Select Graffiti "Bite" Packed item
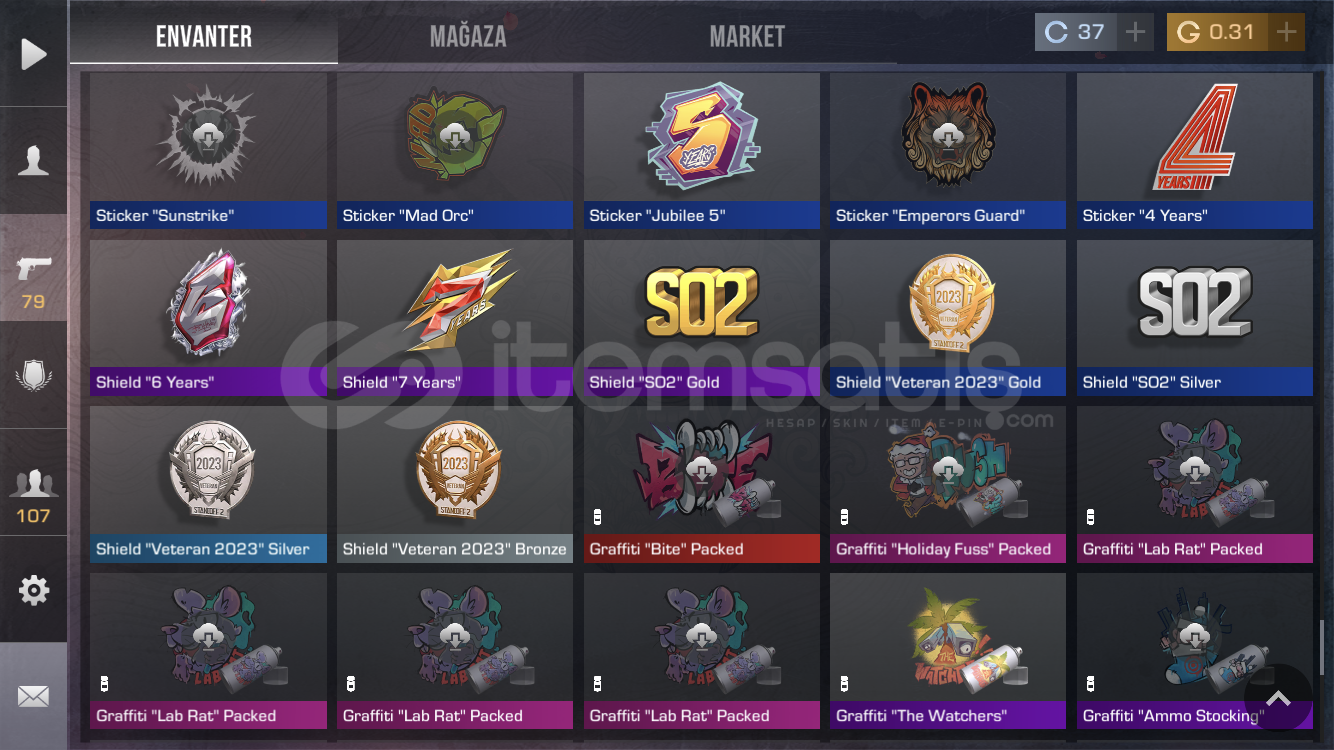The height and width of the screenshot is (750, 1334). pyautogui.click(x=701, y=485)
